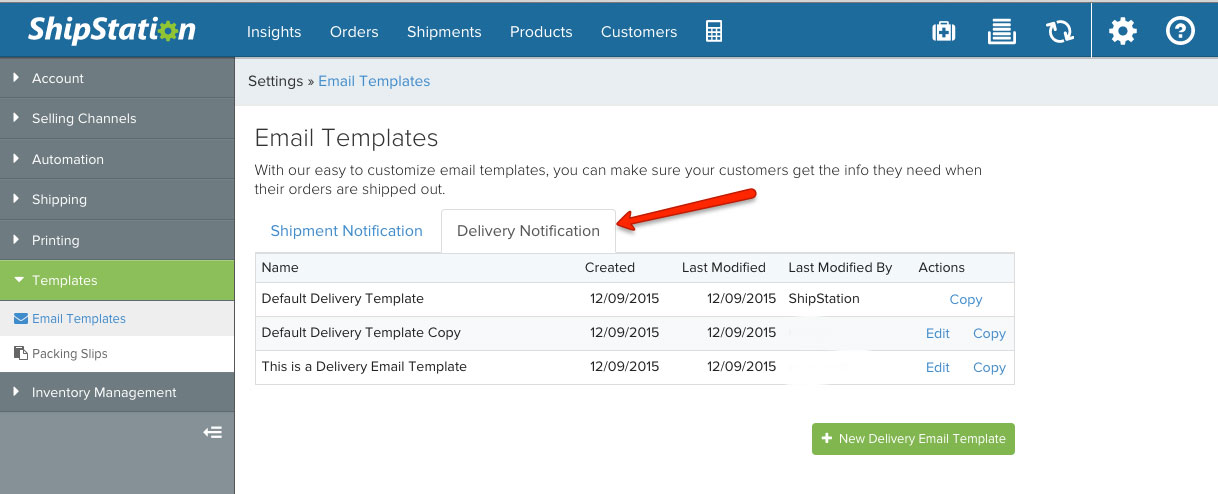Open Packing Slips in the sidebar
This screenshot has height=494, width=1218.
[x=69, y=353]
